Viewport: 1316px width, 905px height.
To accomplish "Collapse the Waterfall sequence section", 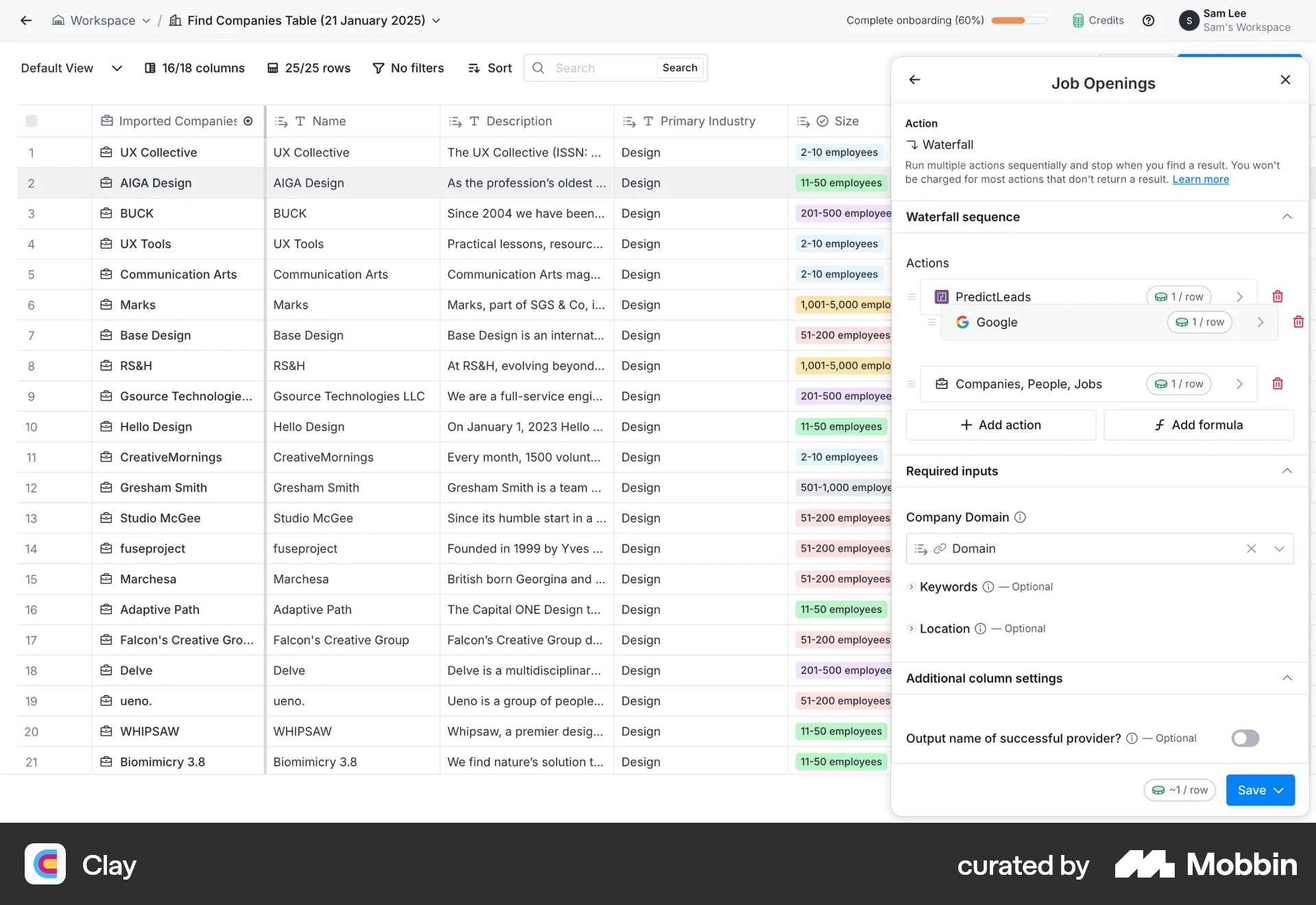I will [x=1287, y=217].
